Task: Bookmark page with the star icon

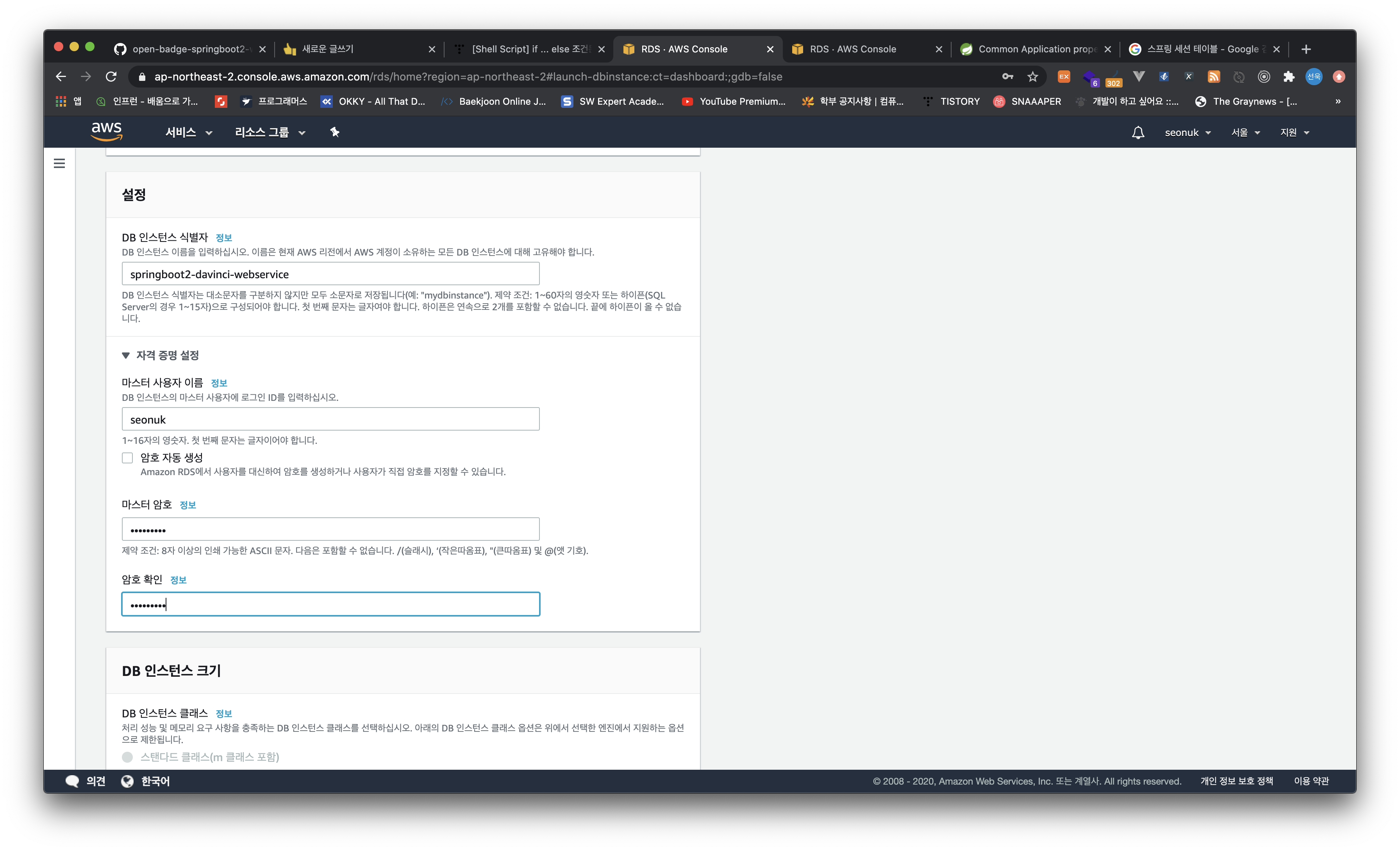Action: [x=1032, y=76]
